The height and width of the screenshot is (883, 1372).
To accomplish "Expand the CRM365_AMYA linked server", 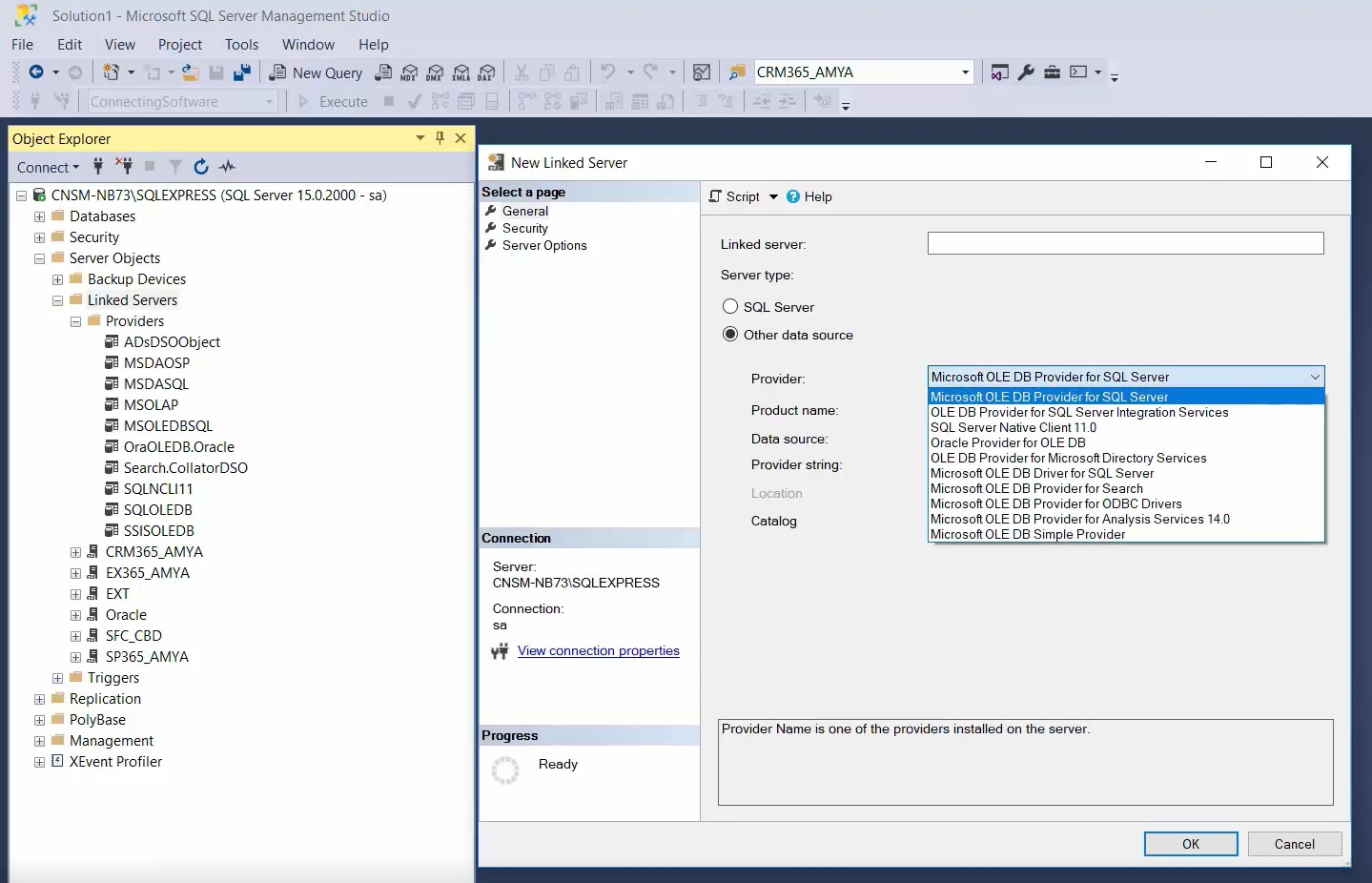I will point(75,552).
